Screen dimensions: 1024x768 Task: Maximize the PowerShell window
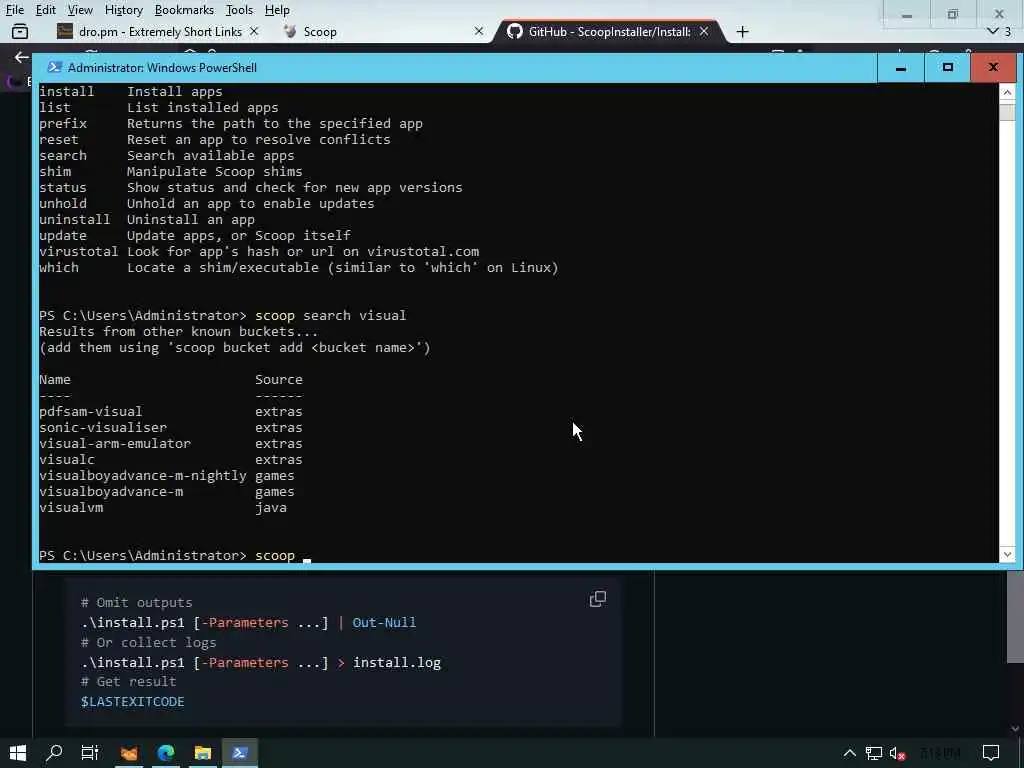click(948, 67)
